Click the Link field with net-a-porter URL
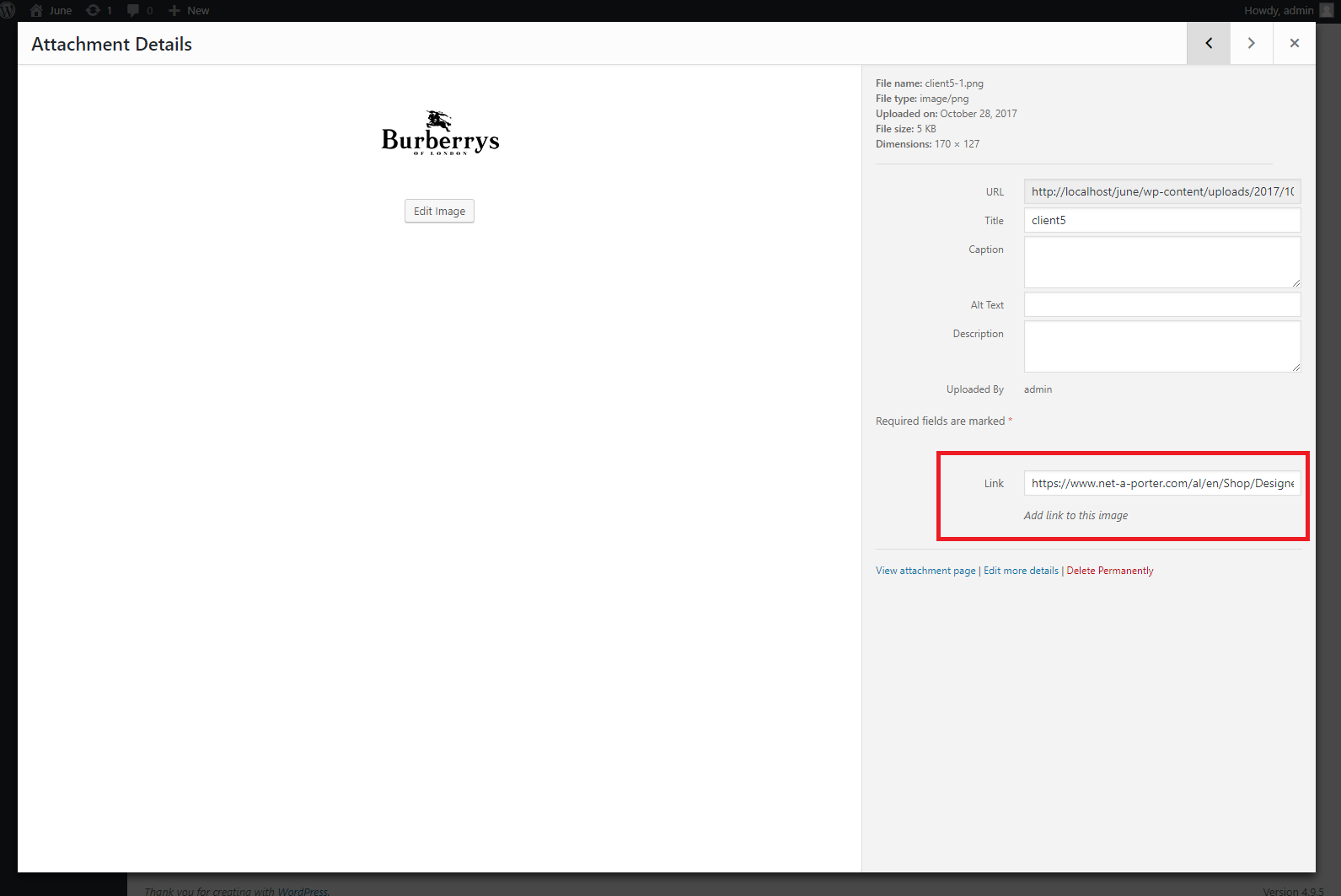Viewport: 1341px width, 896px height. [1162, 483]
